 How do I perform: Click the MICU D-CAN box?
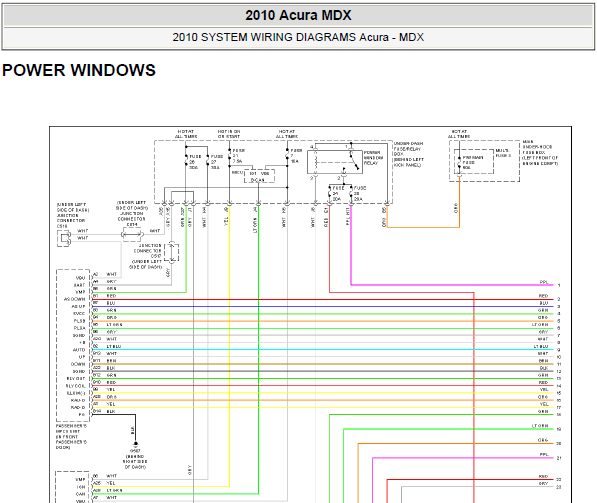point(259,176)
